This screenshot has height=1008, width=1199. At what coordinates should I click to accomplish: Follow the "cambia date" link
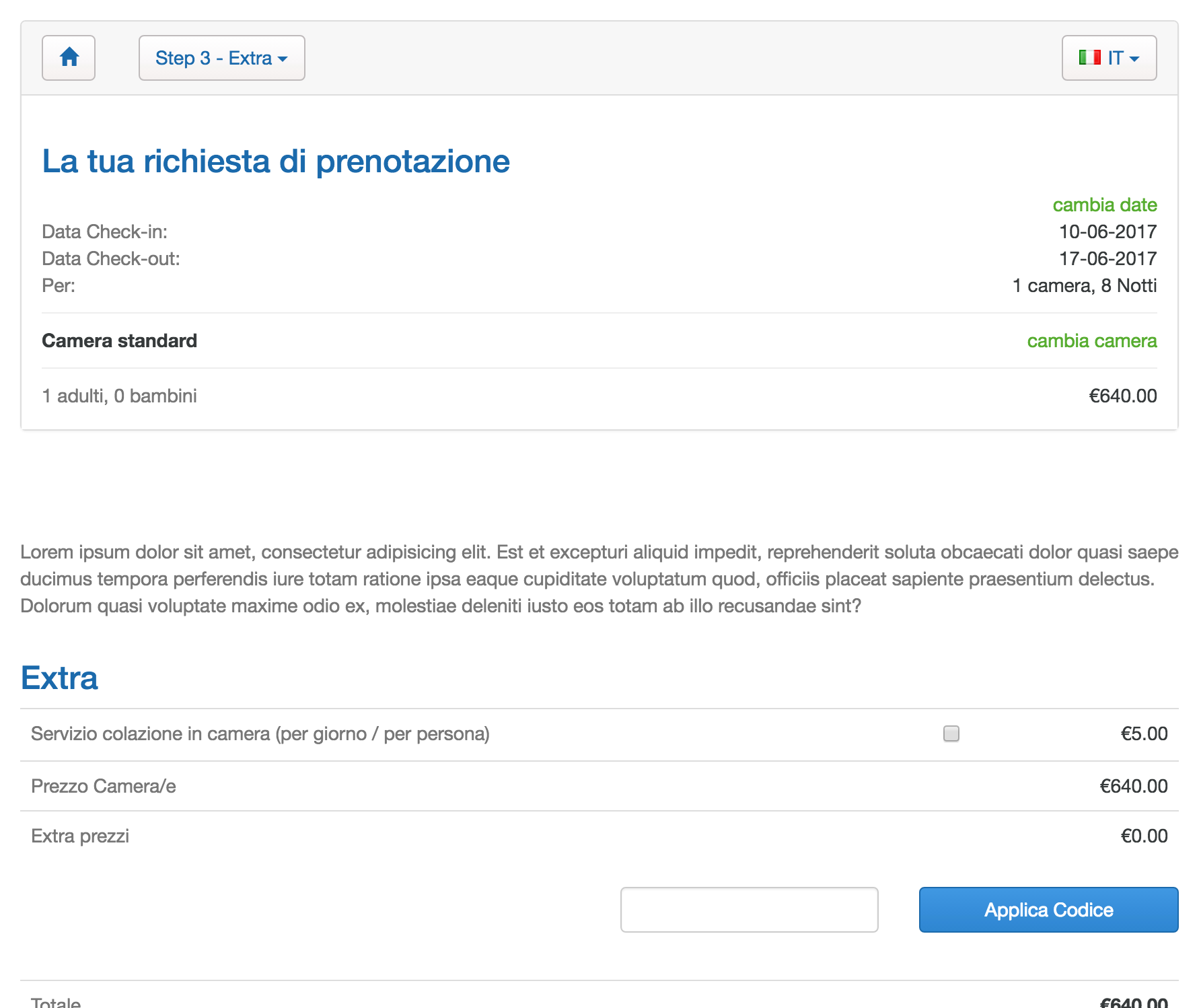click(x=1104, y=205)
